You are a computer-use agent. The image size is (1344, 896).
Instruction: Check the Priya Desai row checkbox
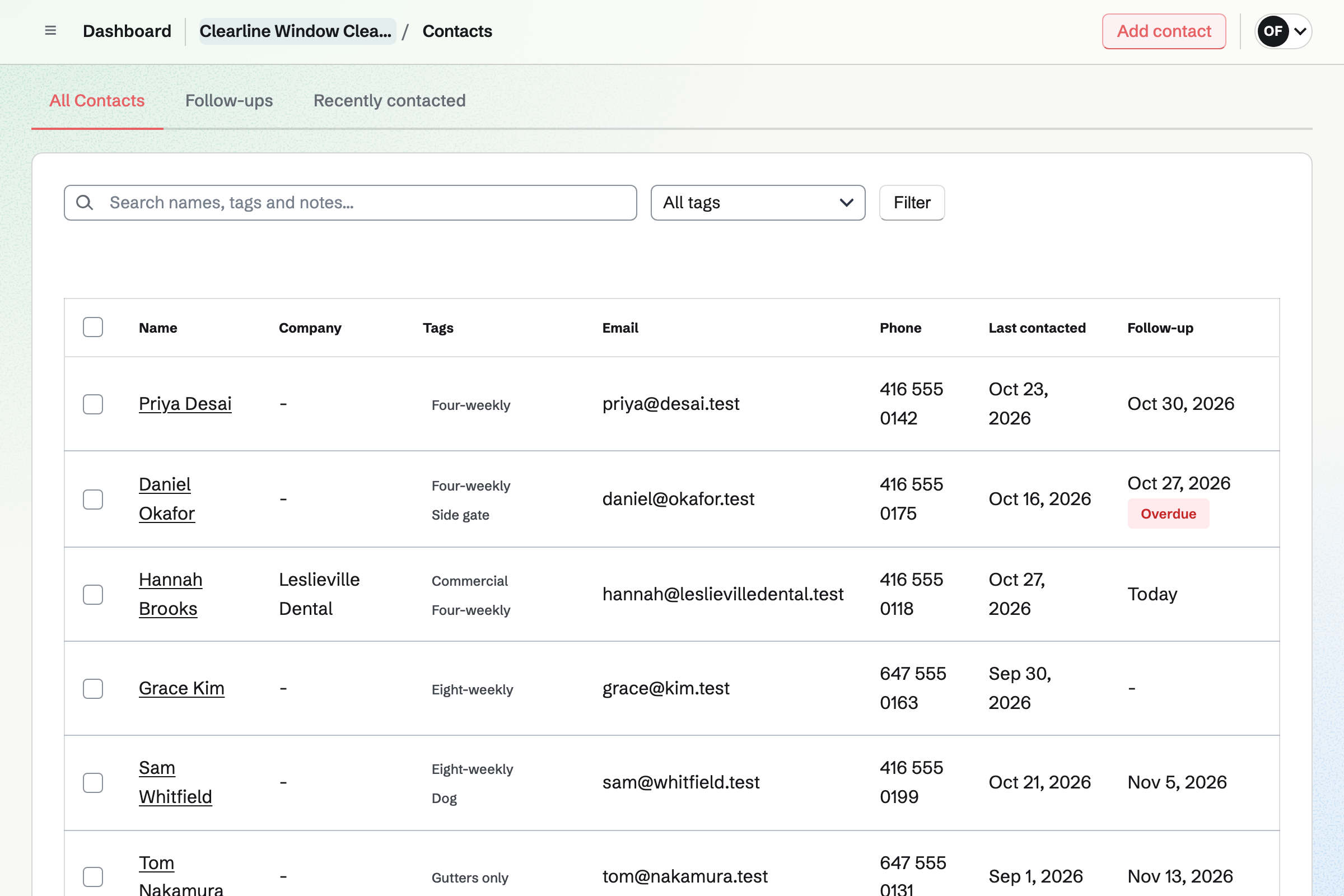tap(92, 404)
